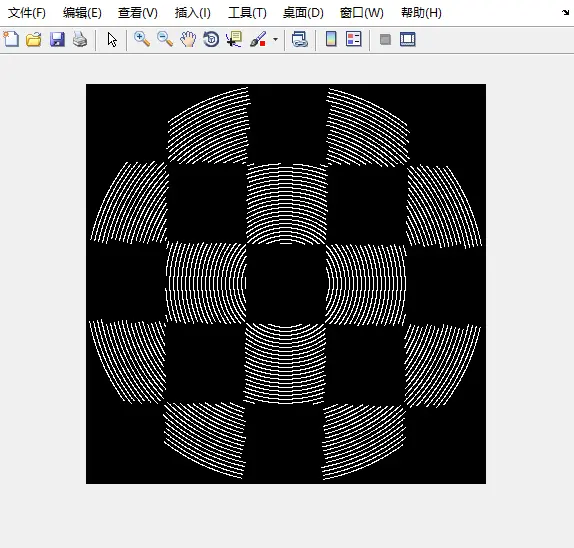Click the New Figure icon

(x=11, y=39)
